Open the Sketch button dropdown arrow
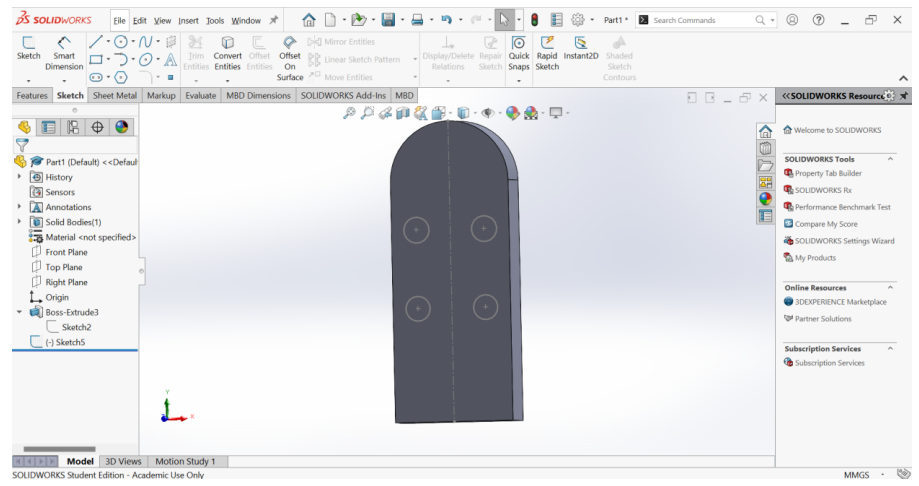The width and height of the screenshot is (919, 486). (28, 80)
